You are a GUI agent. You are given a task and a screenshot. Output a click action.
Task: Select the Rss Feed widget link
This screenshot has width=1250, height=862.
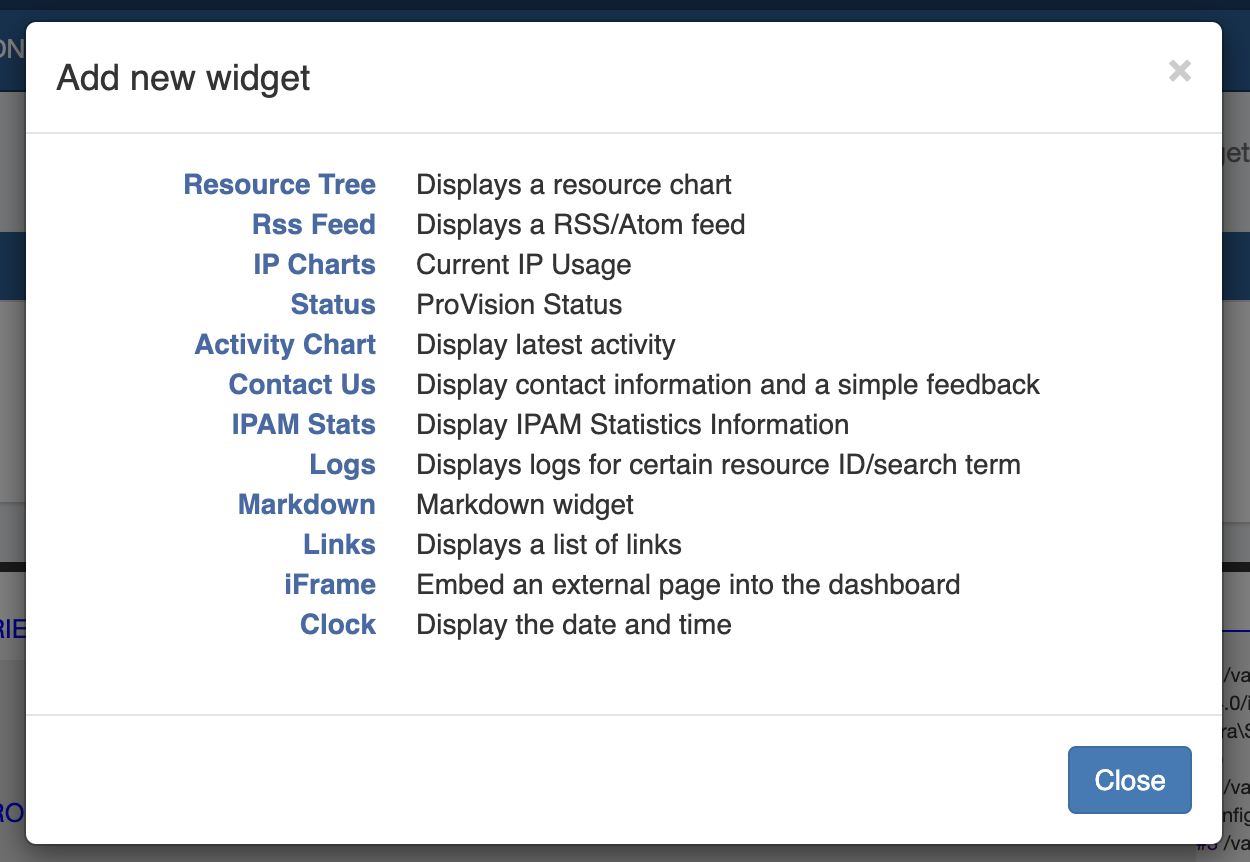point(313,225)
